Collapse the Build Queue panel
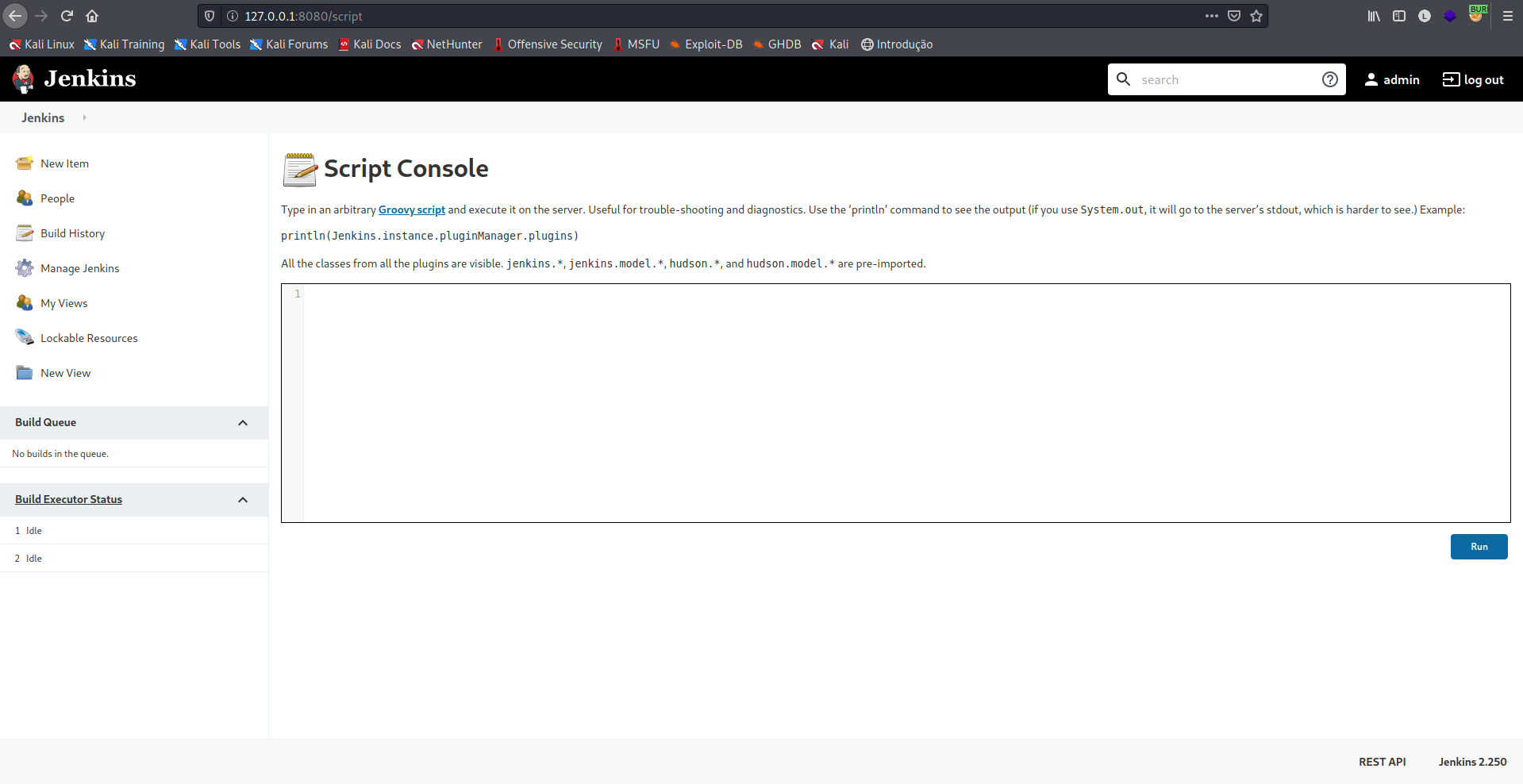 coord(243,423)
